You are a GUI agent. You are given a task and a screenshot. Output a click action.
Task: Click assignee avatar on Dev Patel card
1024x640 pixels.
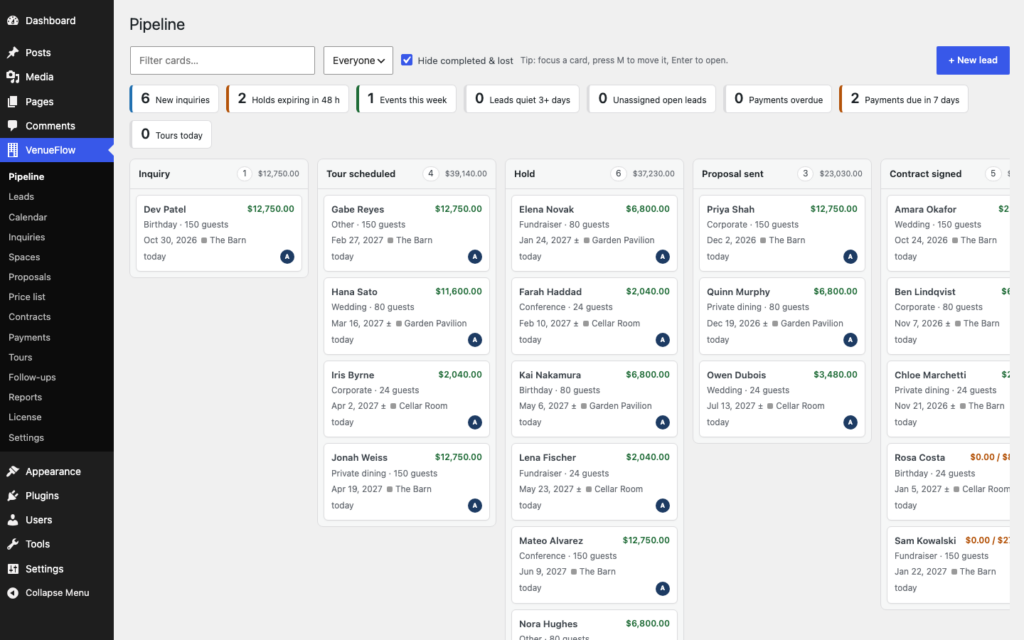(x=287, y=257)
